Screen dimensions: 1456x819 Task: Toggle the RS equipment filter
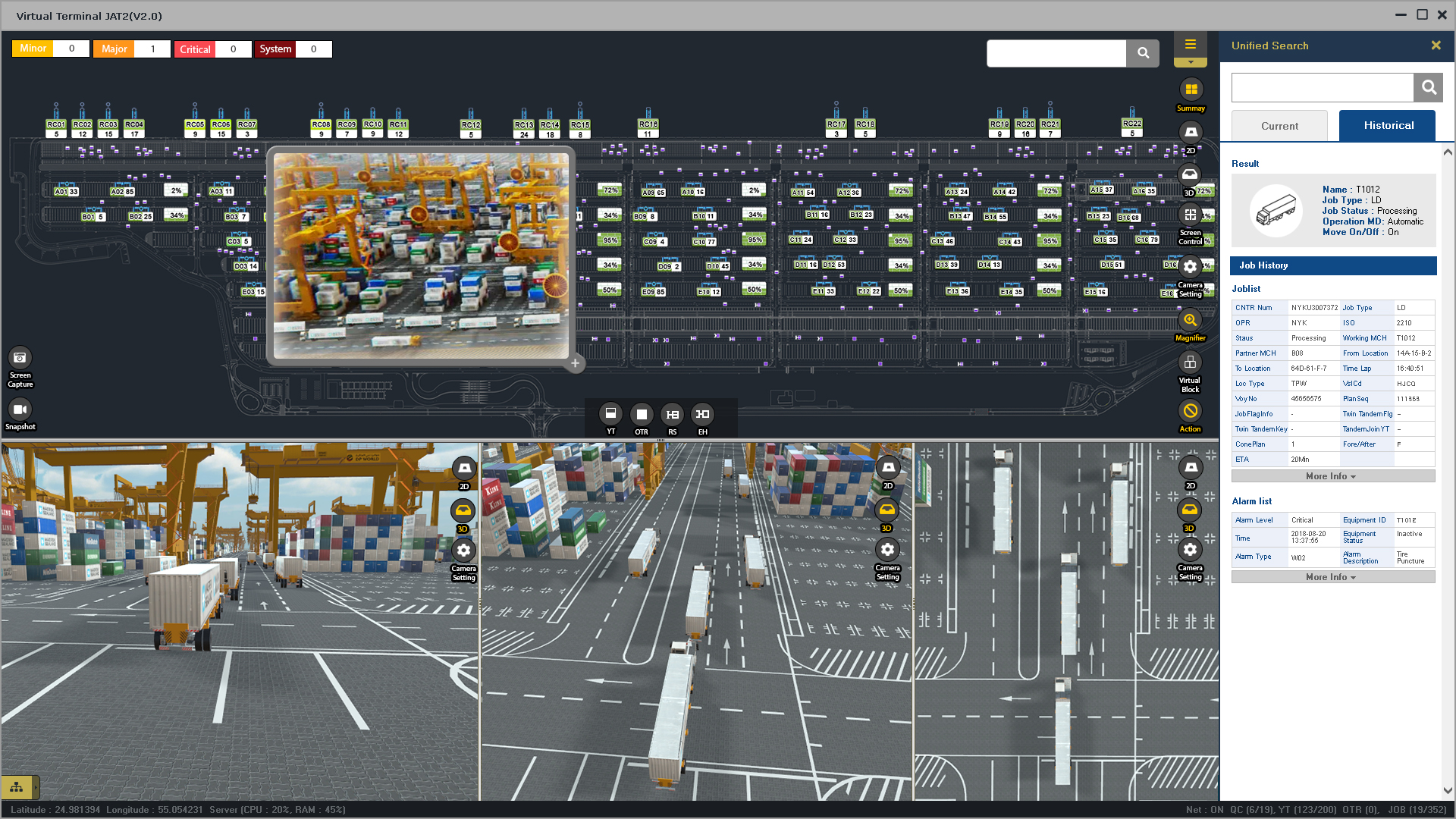click(672, 415)
